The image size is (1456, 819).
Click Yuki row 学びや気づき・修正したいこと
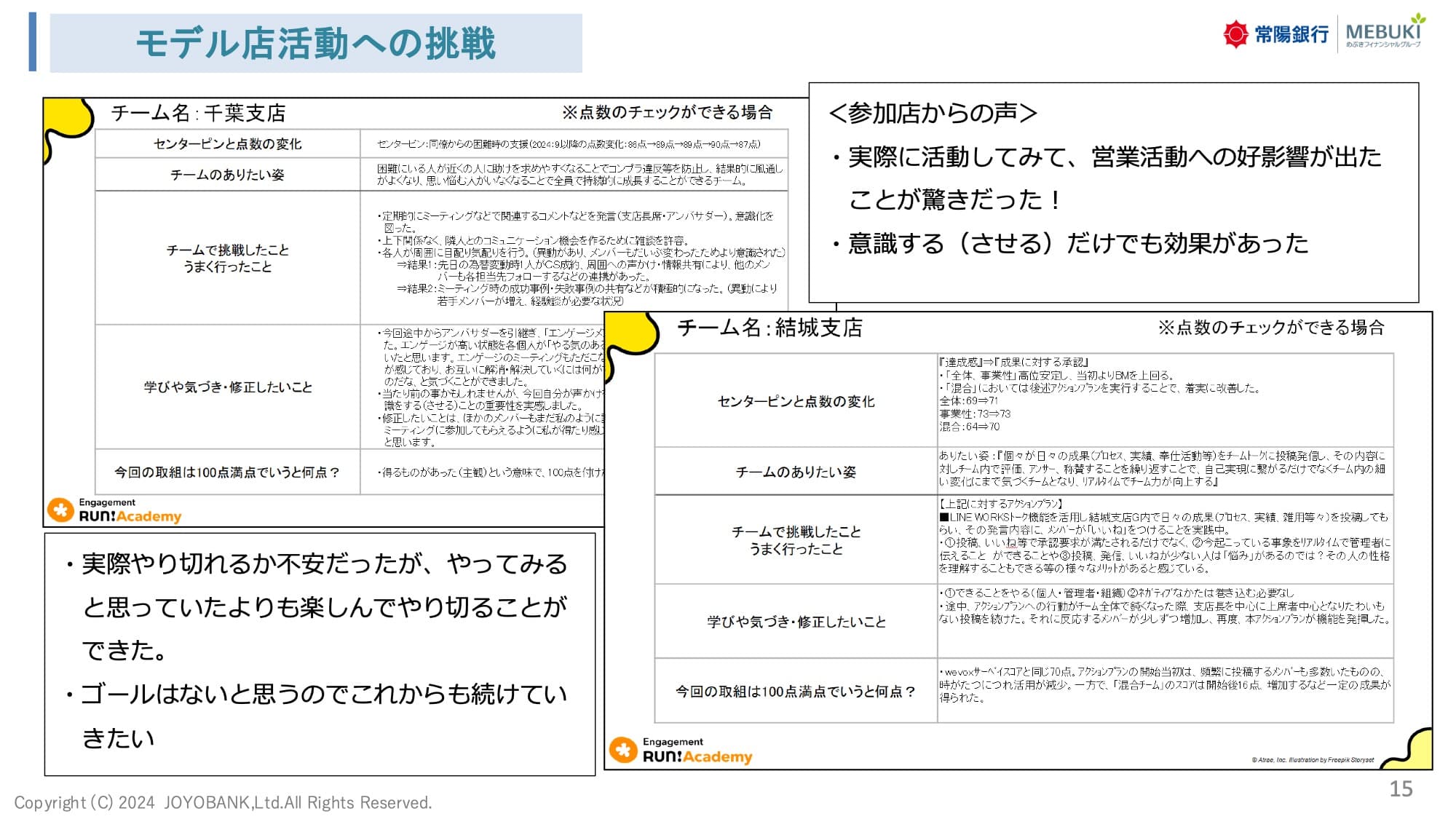pos(796,622)
